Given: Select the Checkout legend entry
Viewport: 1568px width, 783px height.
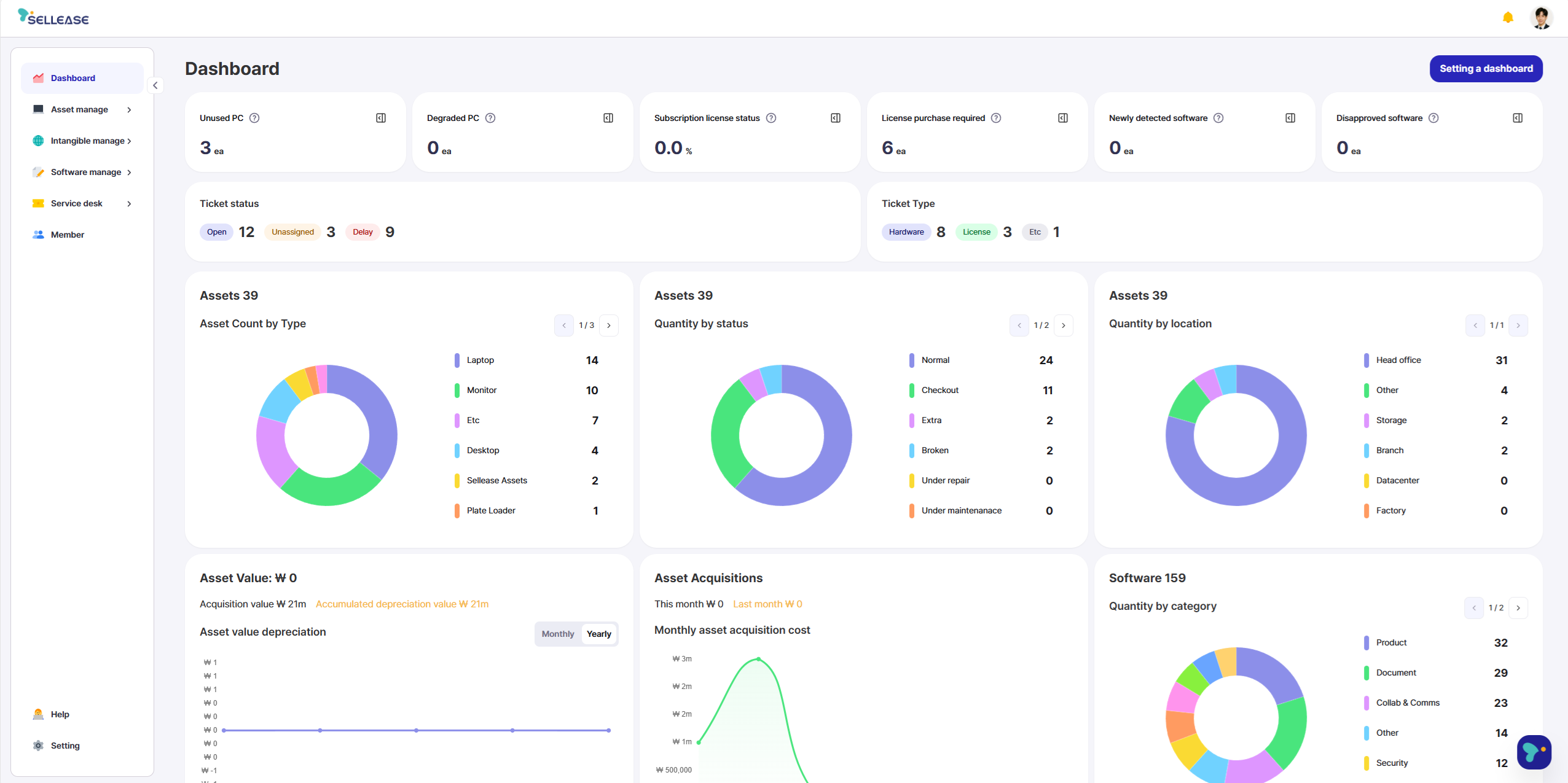Looking at the screenshot, I should coord(981,391).
